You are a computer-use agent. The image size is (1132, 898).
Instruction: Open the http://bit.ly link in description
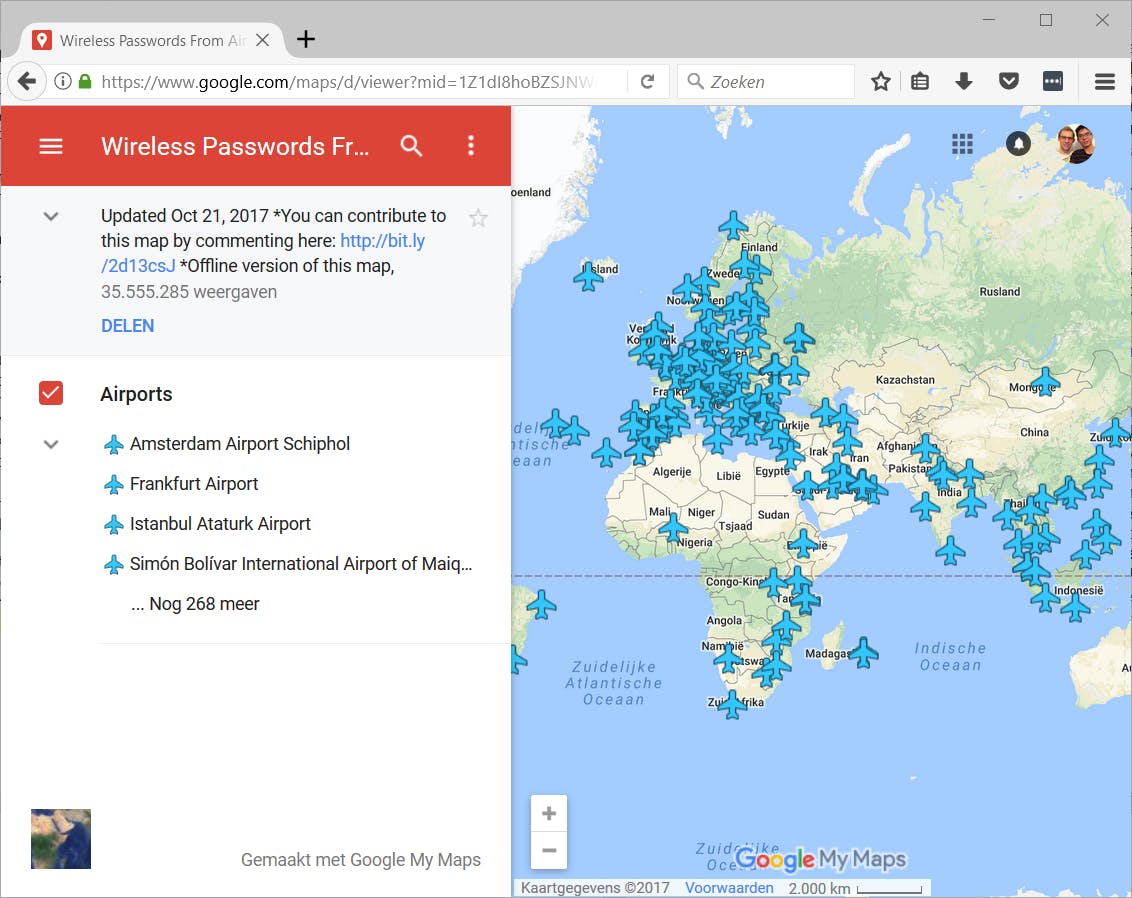tap(382, 240)
